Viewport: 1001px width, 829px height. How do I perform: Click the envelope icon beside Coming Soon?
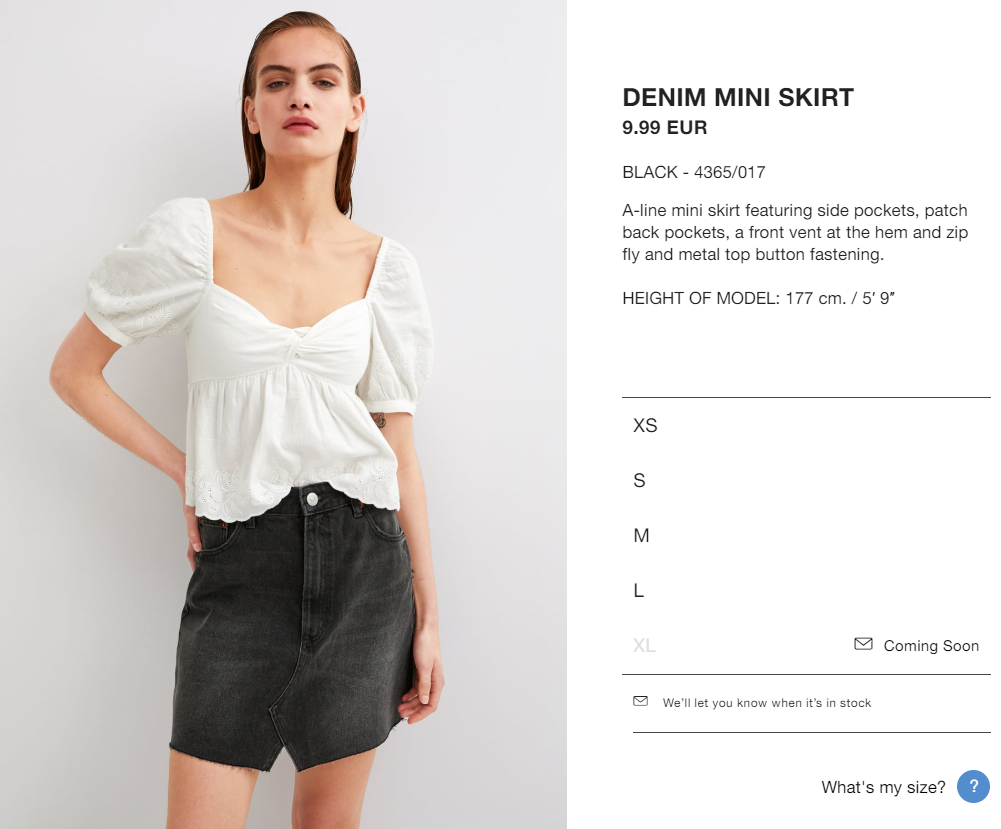863,644
